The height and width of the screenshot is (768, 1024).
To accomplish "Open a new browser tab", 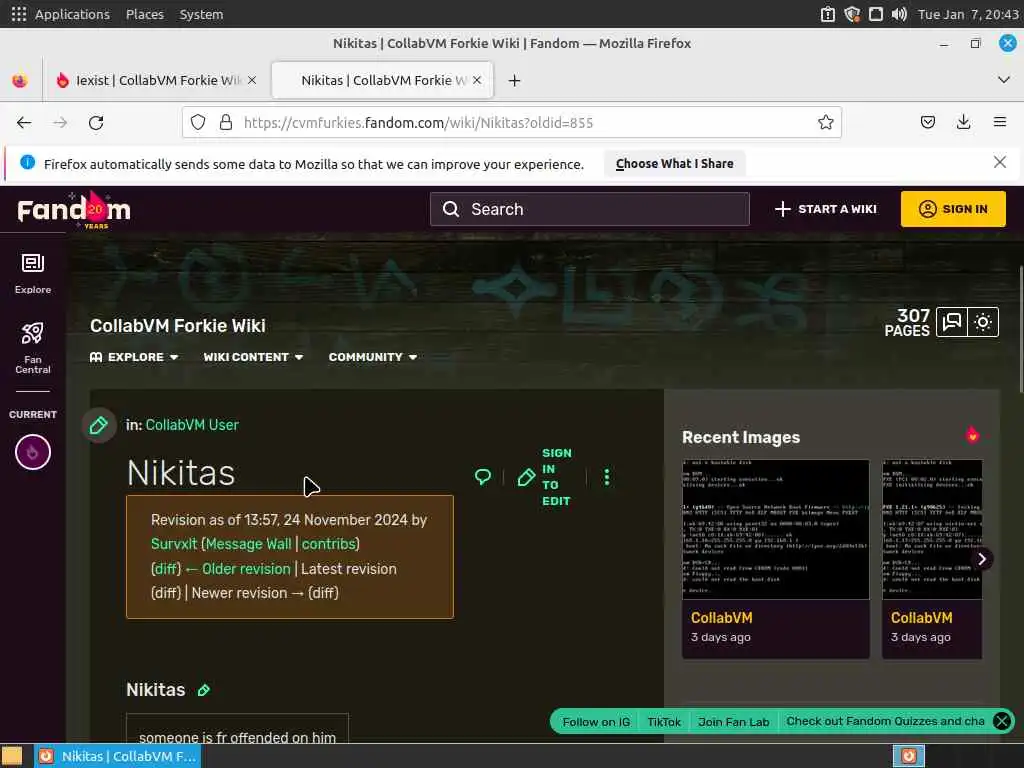I will 515,80.
